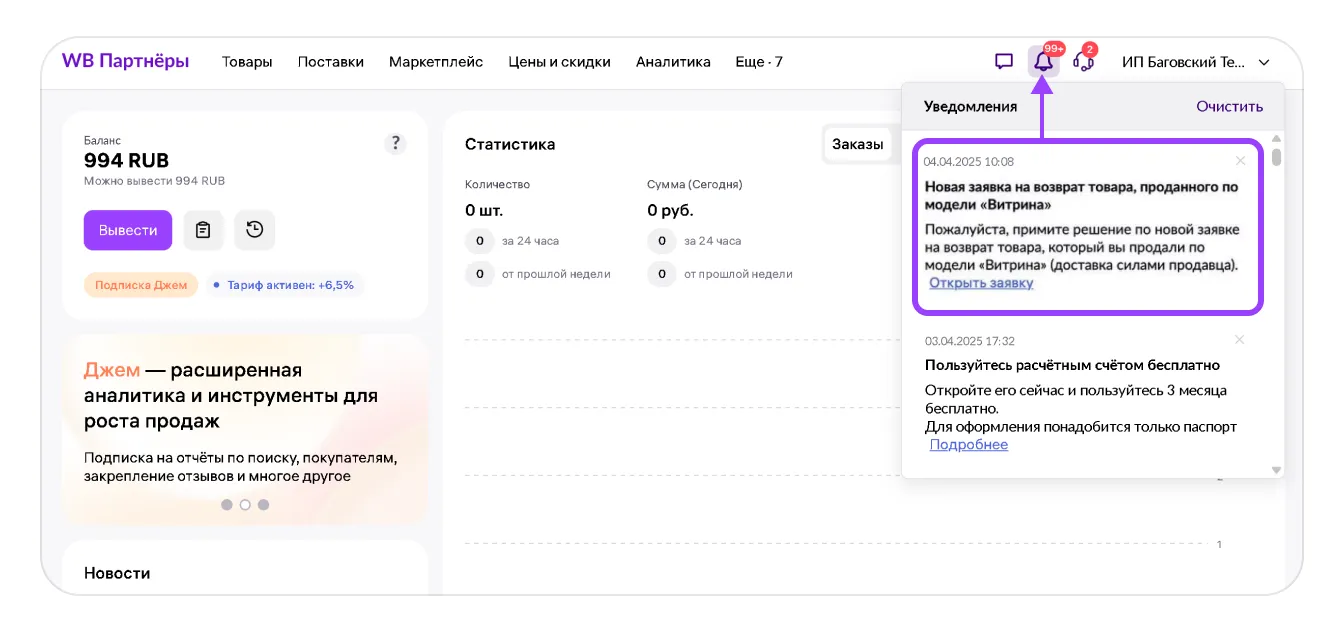Select the third carousel dot
1344x632 pixels.
pos(263,505)
